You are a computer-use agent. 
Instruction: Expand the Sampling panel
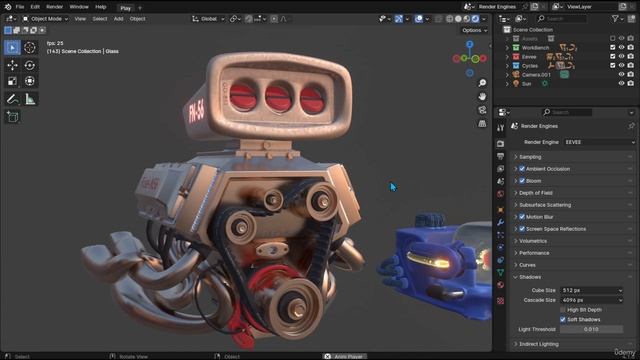tap(516, 157)
